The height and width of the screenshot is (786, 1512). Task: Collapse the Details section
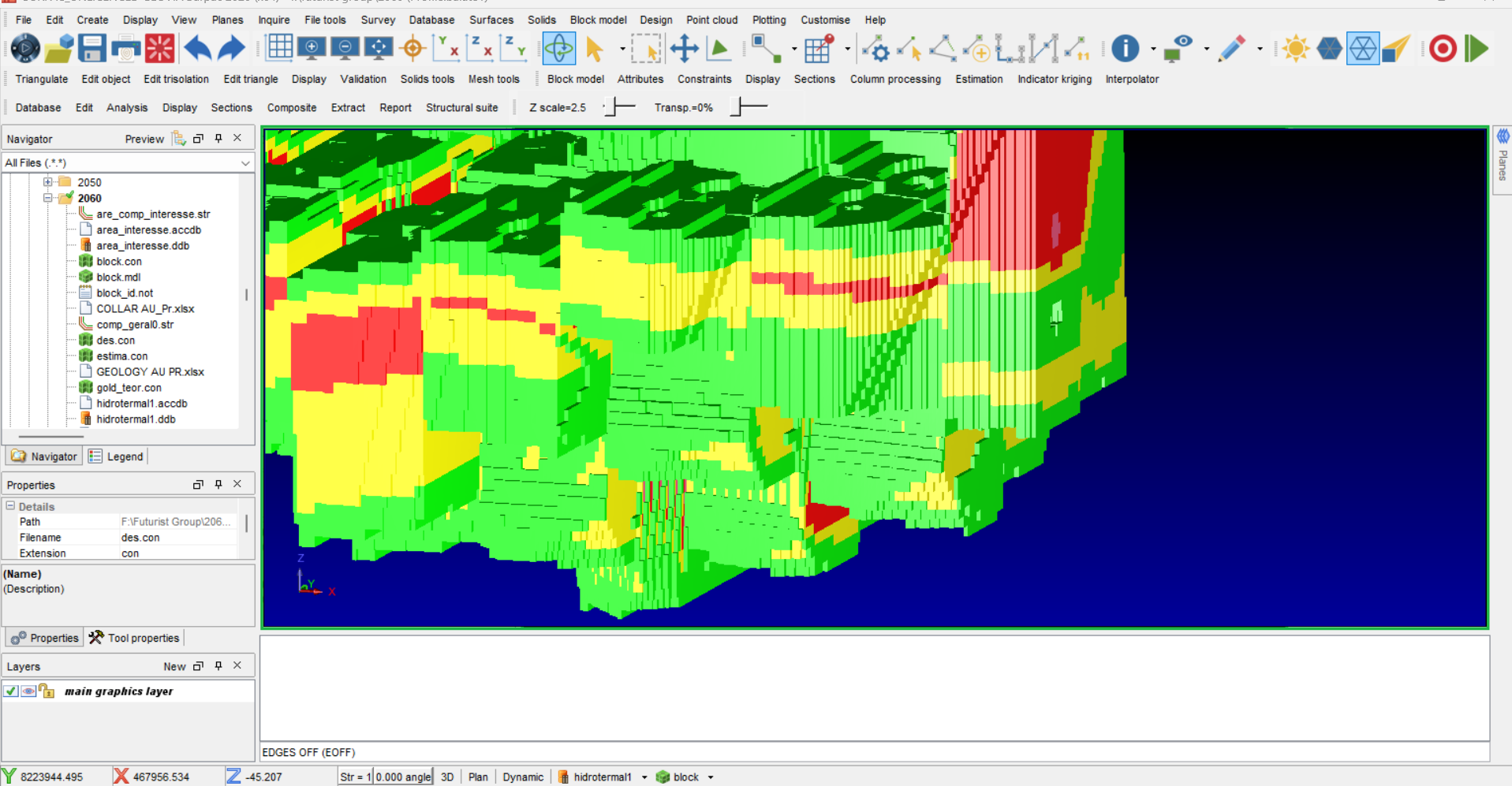coord(10,506)
